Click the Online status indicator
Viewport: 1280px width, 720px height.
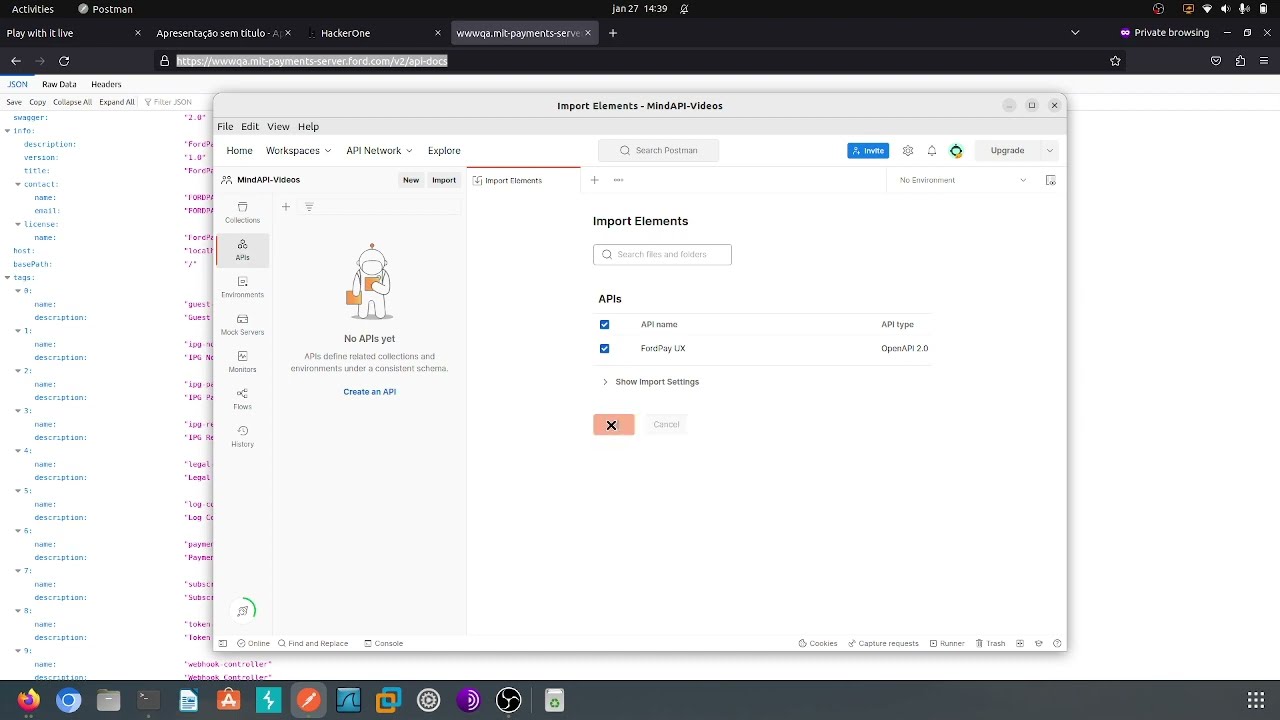253,643
